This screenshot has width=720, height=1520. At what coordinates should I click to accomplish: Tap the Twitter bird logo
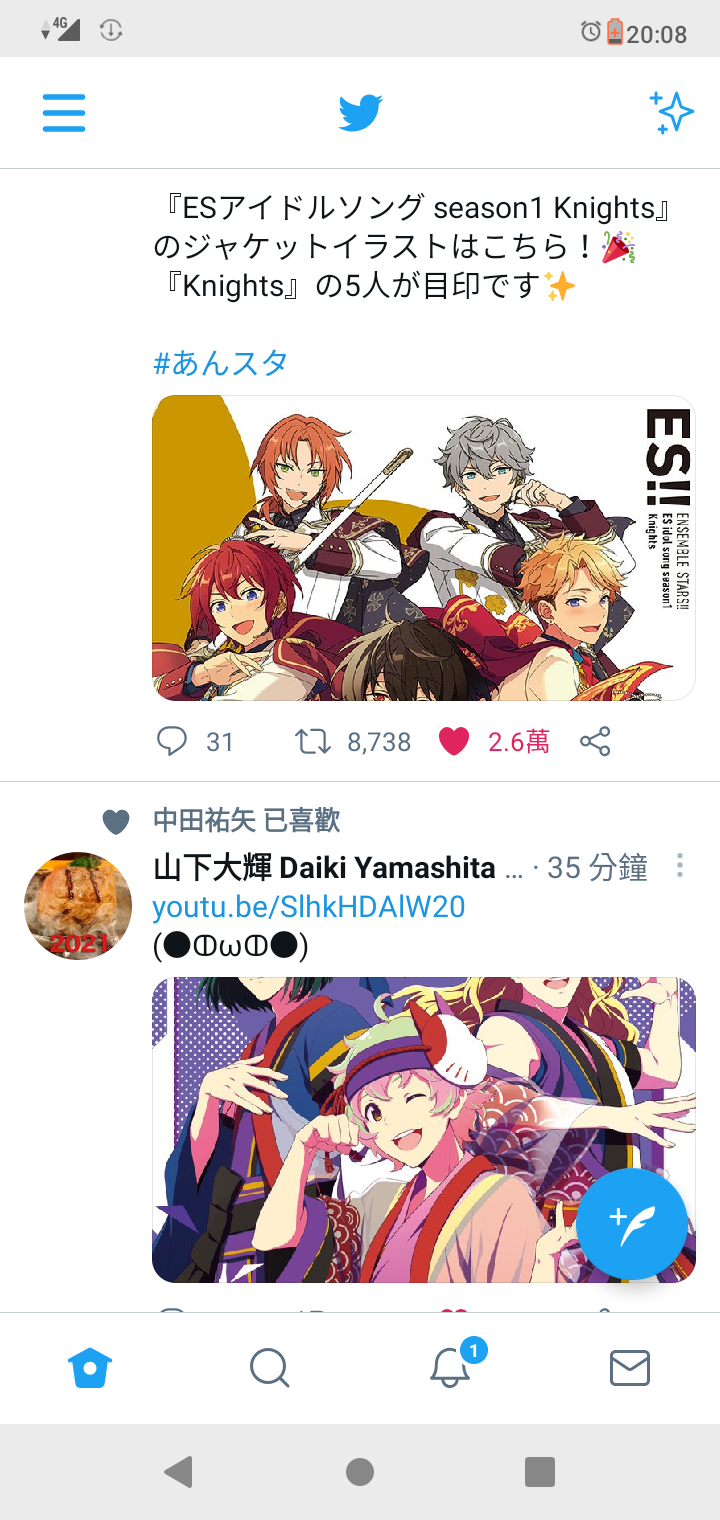click(x=360, y=112)
